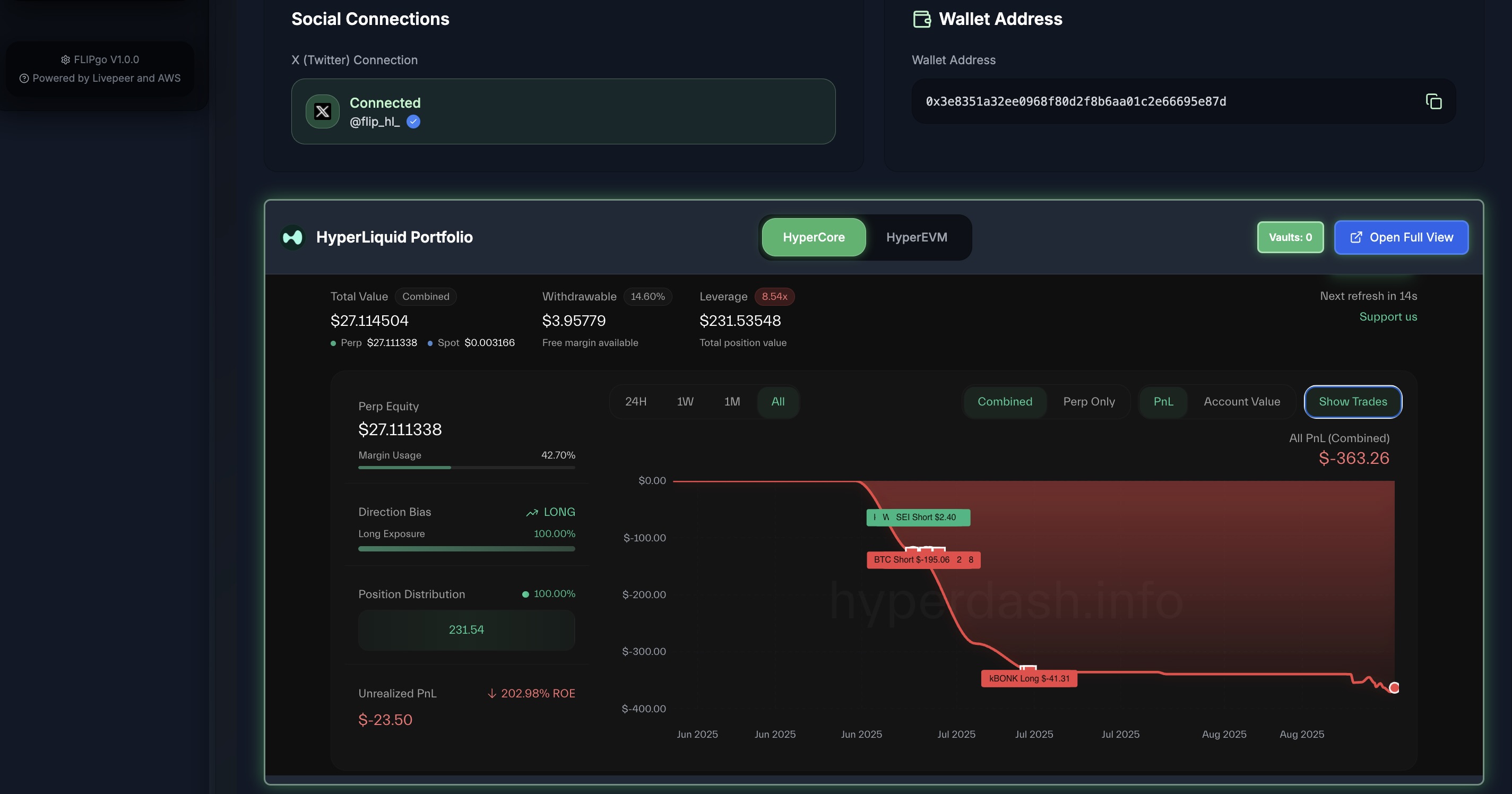Screen dimensions: 1512x794
Task: Click the wallet address field
Action: [x=1183, y=101]
